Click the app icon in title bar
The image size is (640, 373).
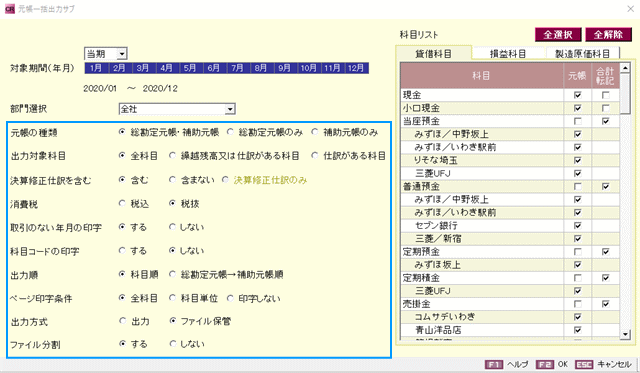point(9,9)
